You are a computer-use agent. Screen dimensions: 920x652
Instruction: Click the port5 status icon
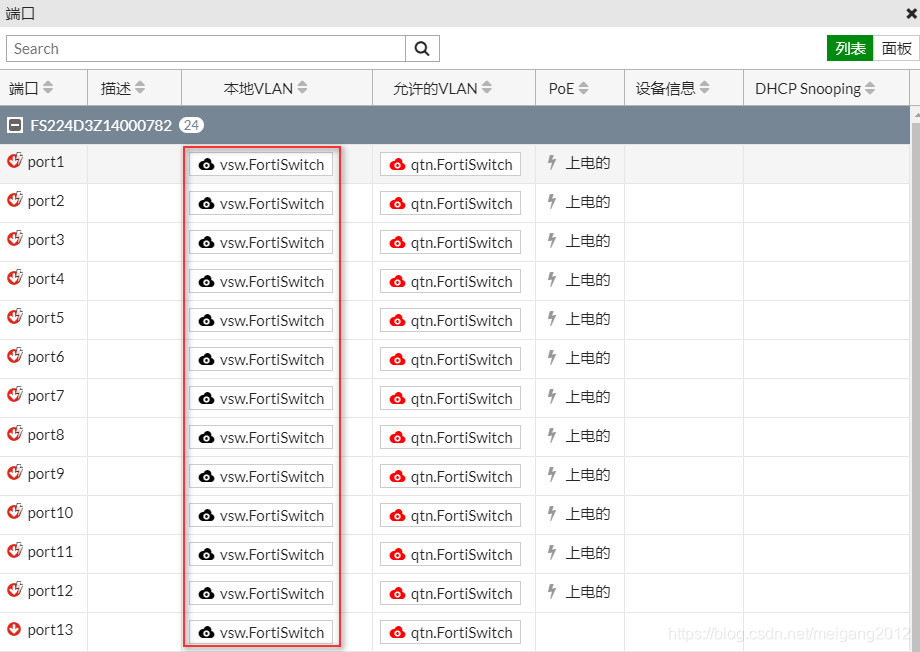(x=15, y=316)
